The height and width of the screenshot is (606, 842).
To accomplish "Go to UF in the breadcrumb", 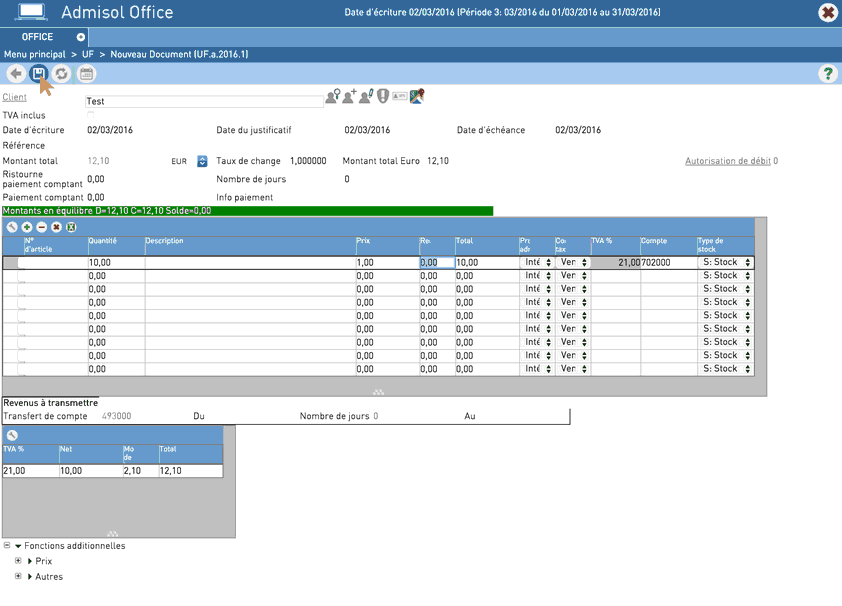I will click(88, 54).
